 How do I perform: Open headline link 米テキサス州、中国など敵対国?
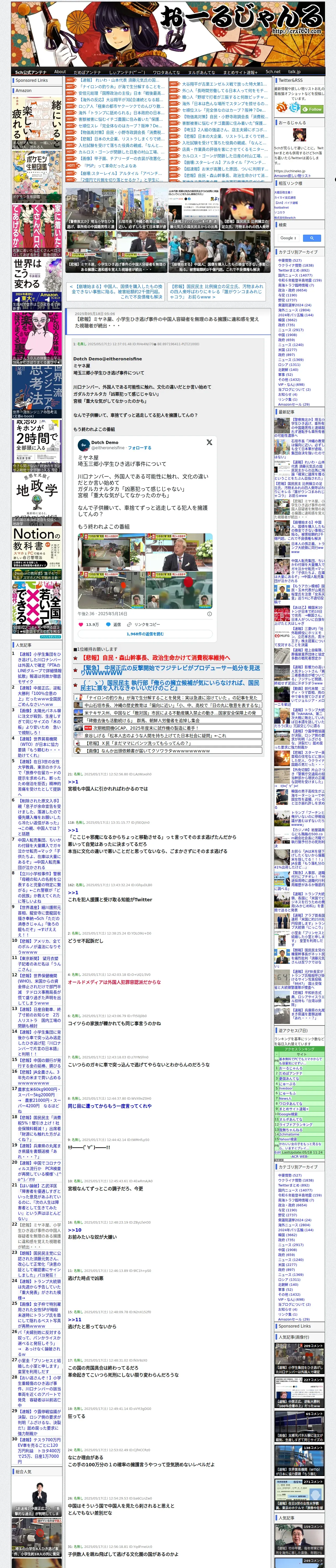171,712
